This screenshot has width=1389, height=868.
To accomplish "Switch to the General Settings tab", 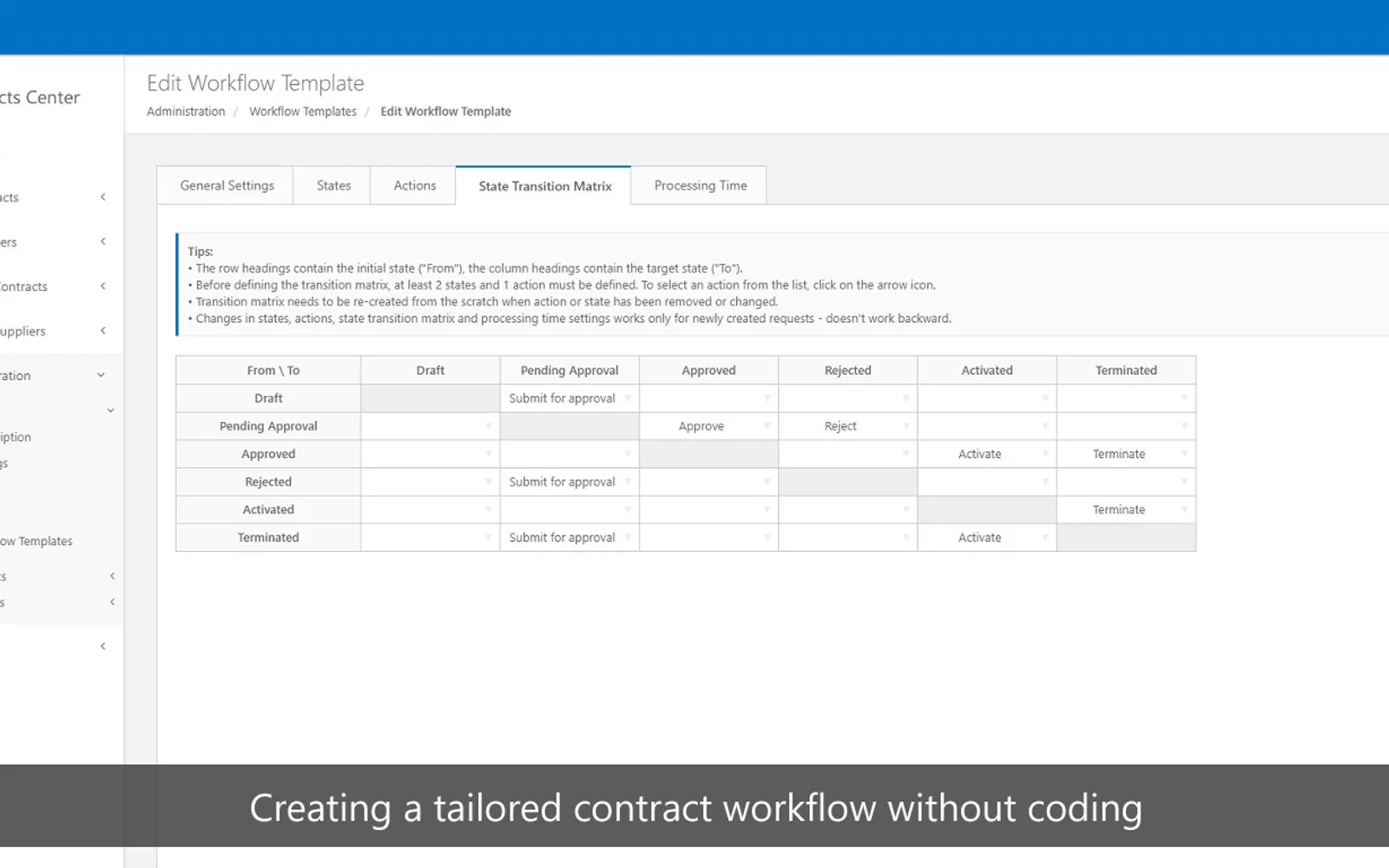I will coord(226,186).
